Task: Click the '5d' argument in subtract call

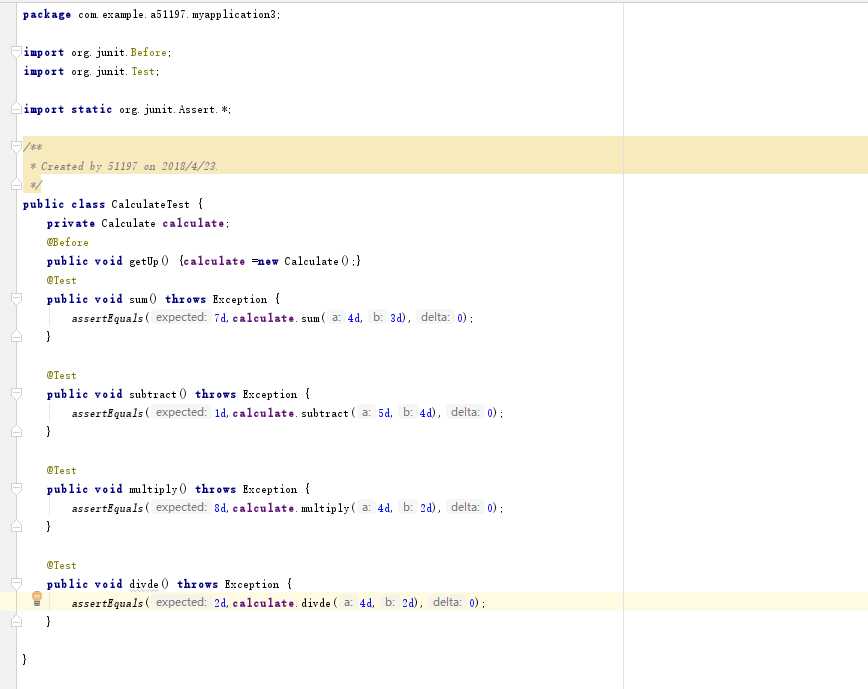Action: click(384, 413)
